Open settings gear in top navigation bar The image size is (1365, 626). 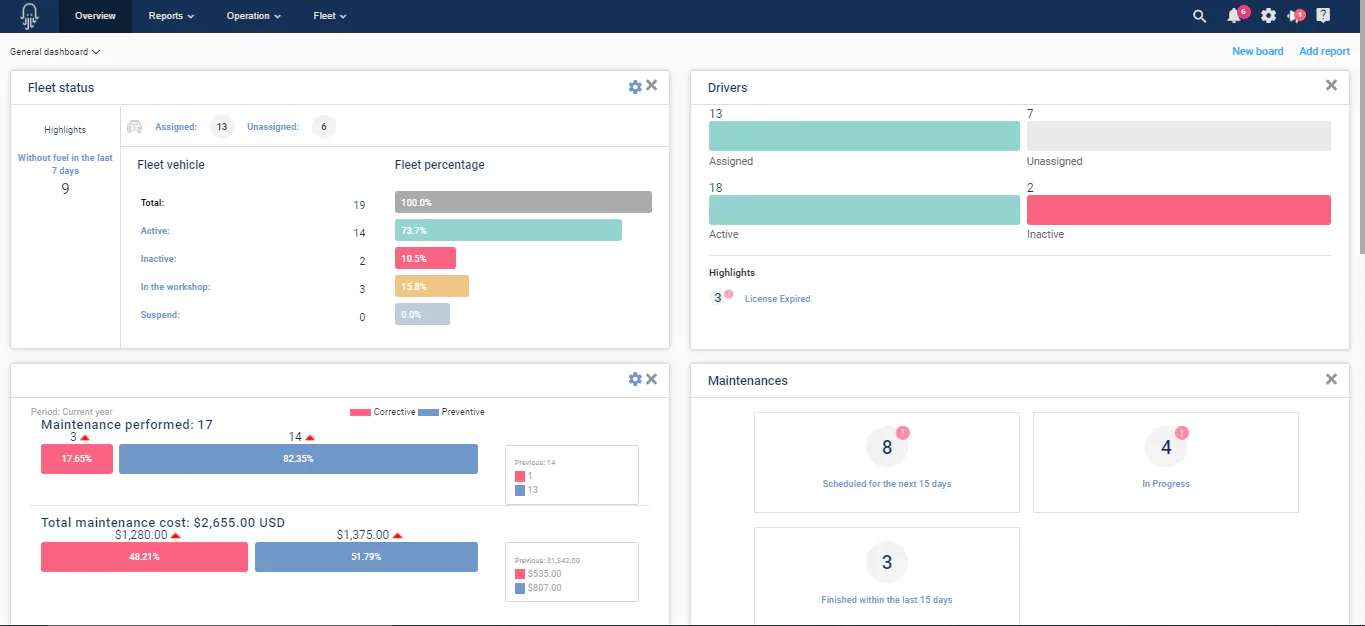click(1268, 16)
